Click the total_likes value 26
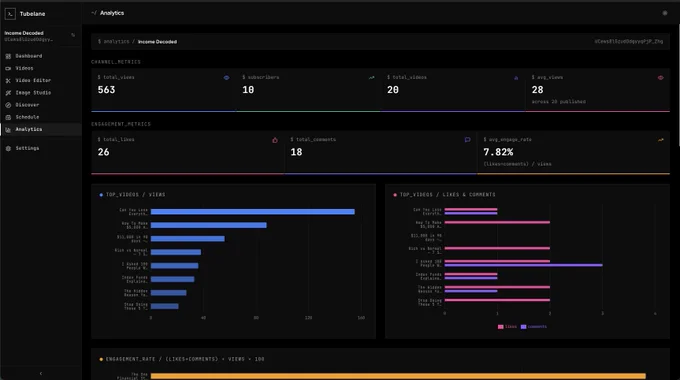The width and height of the screenshot is (680, 380). 103,152
